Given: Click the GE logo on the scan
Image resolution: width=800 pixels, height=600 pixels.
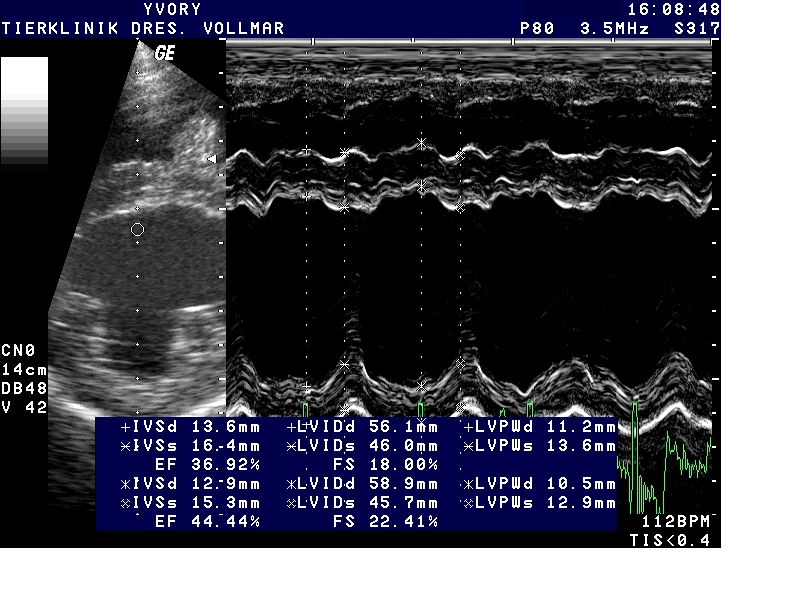Looking at the screenshot, I should click(165, 54).
